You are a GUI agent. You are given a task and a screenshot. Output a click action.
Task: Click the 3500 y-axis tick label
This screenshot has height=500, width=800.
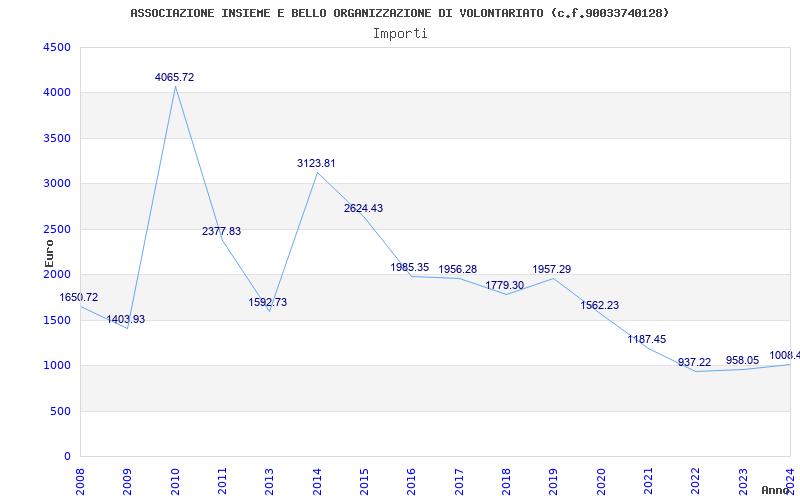tap(57, 139)
